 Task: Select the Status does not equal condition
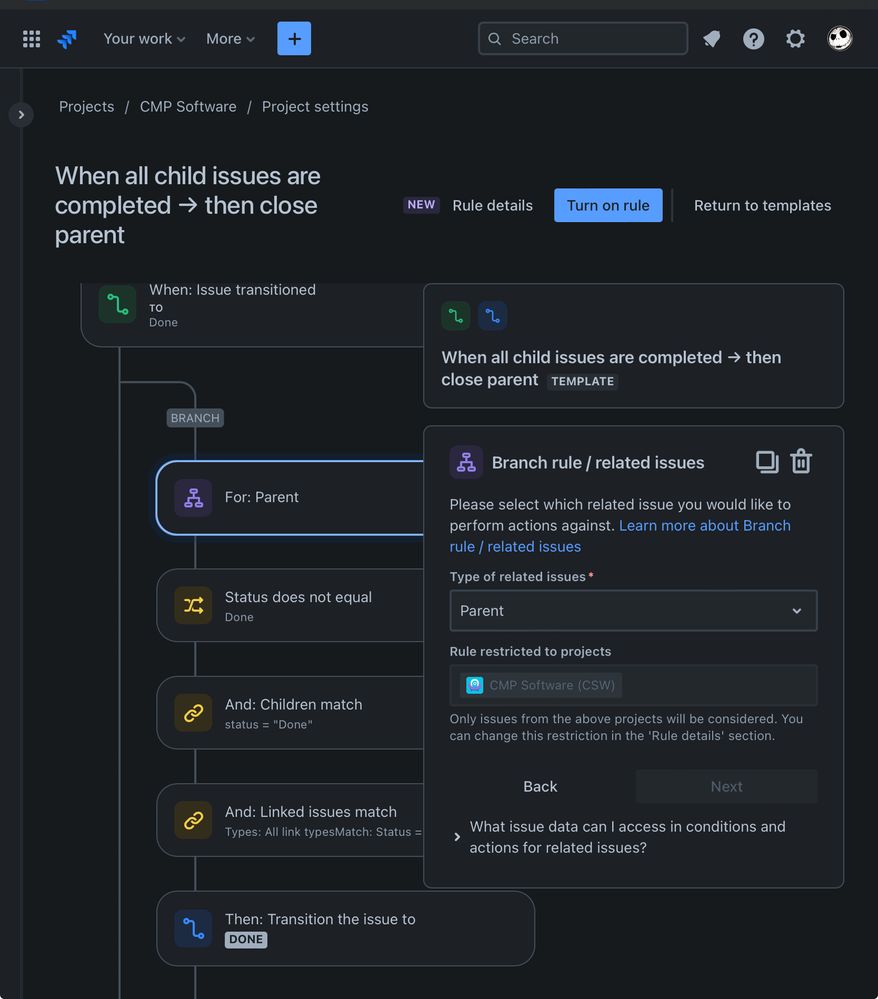click(x=291, y=605)
